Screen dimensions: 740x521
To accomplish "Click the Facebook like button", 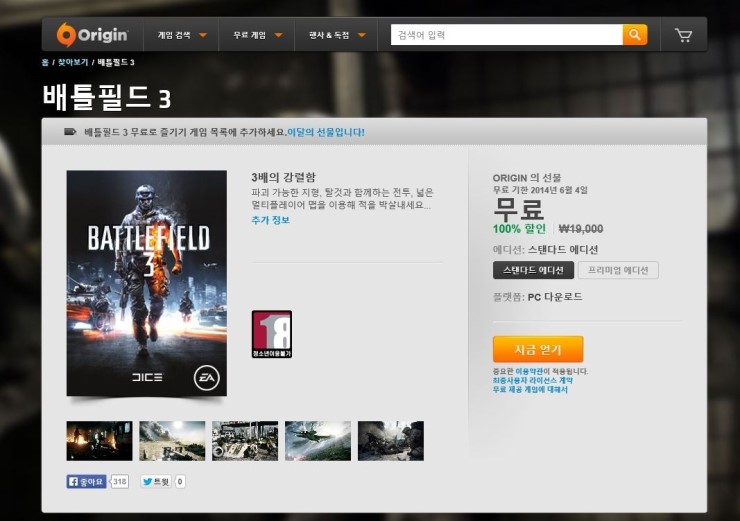I will coord(86,481).
